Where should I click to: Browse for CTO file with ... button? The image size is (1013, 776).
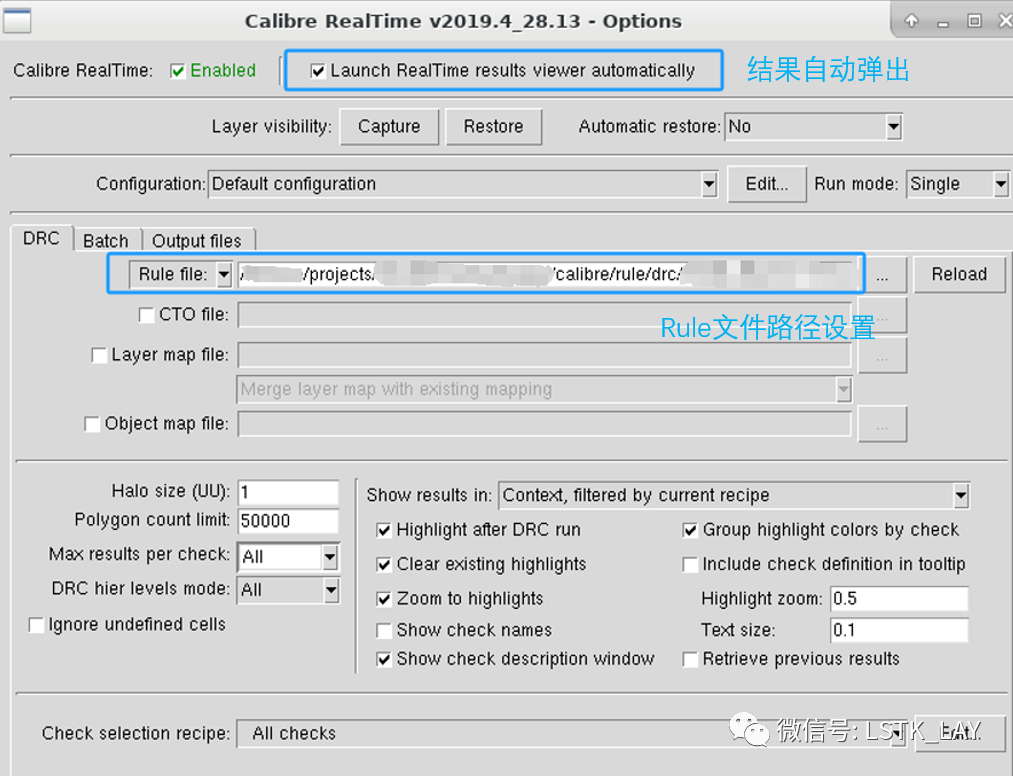coord(882,315)
